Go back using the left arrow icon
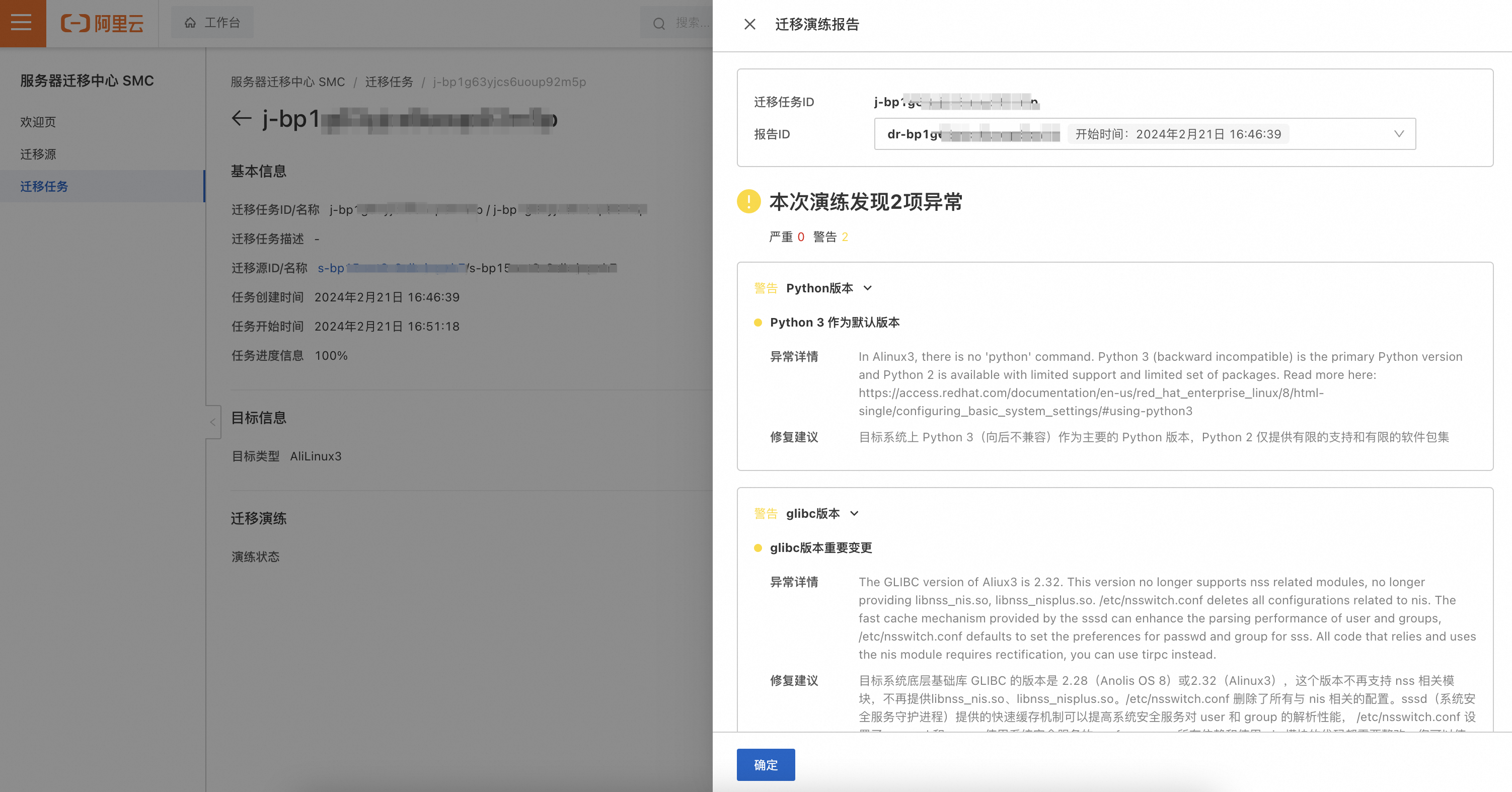 click(x=241, y=119)
